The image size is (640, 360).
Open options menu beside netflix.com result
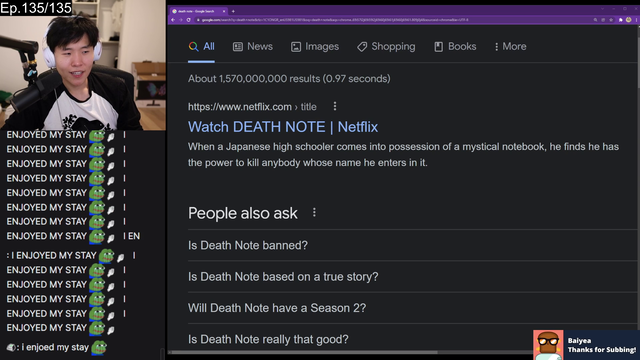[x=335, y=107]
